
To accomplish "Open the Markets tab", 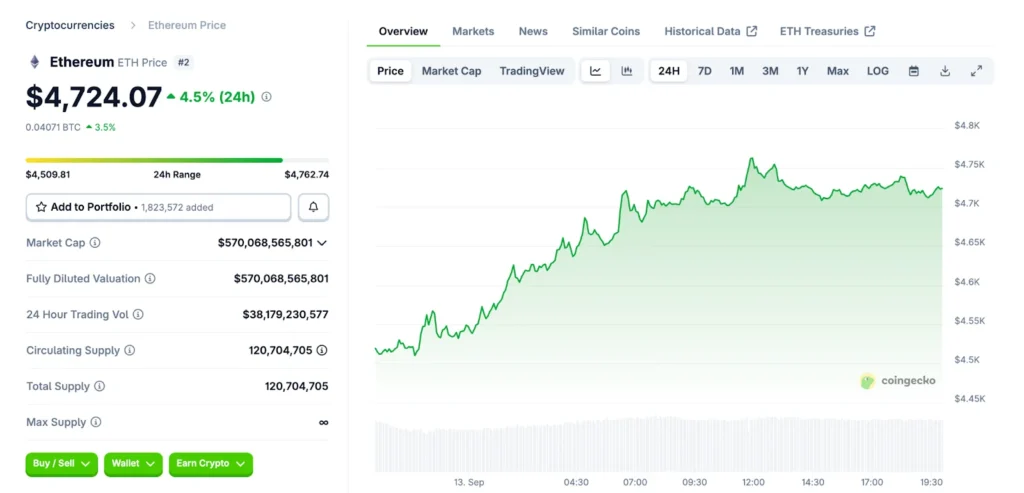I will click(x=473, y=31).
